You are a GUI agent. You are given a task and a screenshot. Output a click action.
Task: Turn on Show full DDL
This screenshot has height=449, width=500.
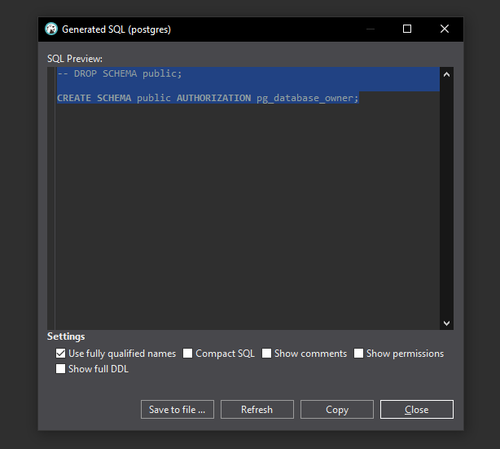pos(60,369)
